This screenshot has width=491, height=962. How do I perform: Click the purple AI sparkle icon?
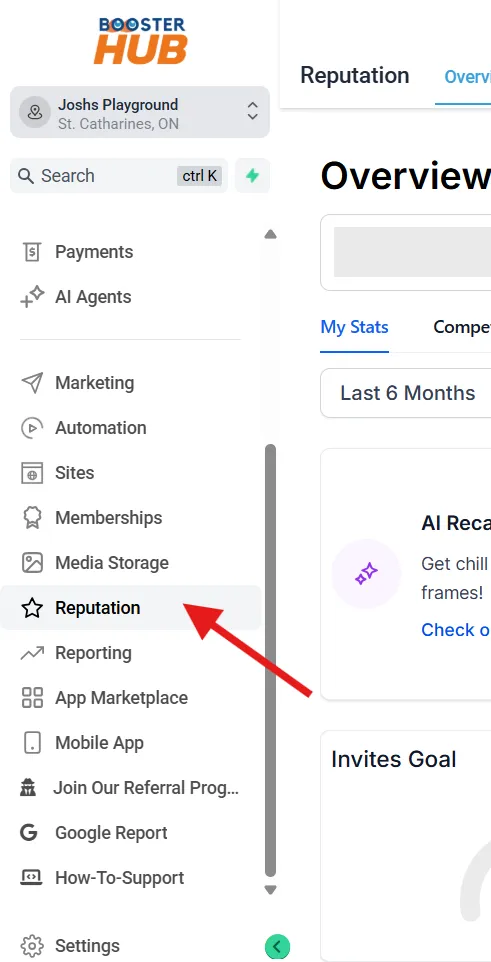tap(366, 574)
